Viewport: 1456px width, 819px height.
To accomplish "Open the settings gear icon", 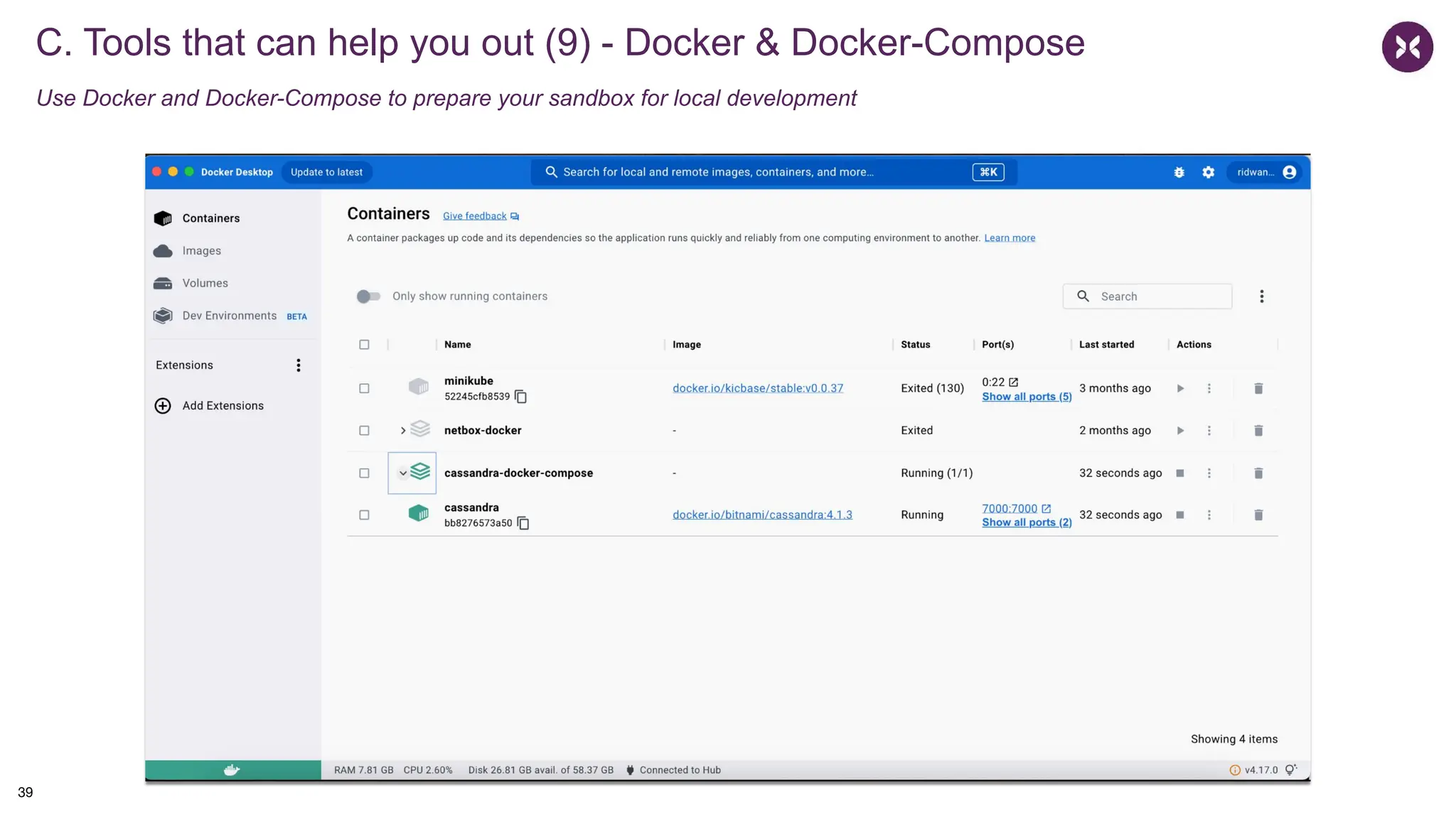I will tap(1208, 172).
